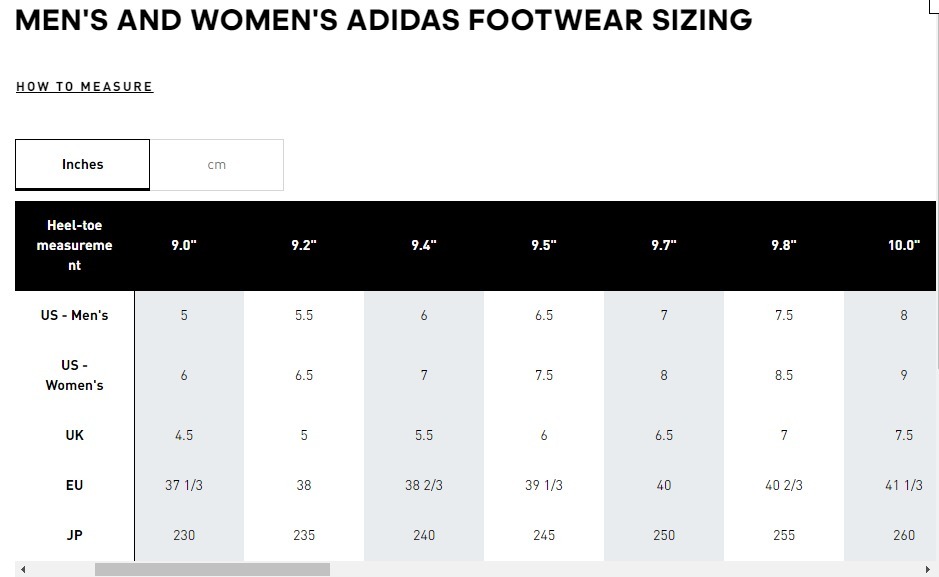The image size is (939, 577).
Task: Select UK size 4.5 cell
Action: click(x=184, y=435)
